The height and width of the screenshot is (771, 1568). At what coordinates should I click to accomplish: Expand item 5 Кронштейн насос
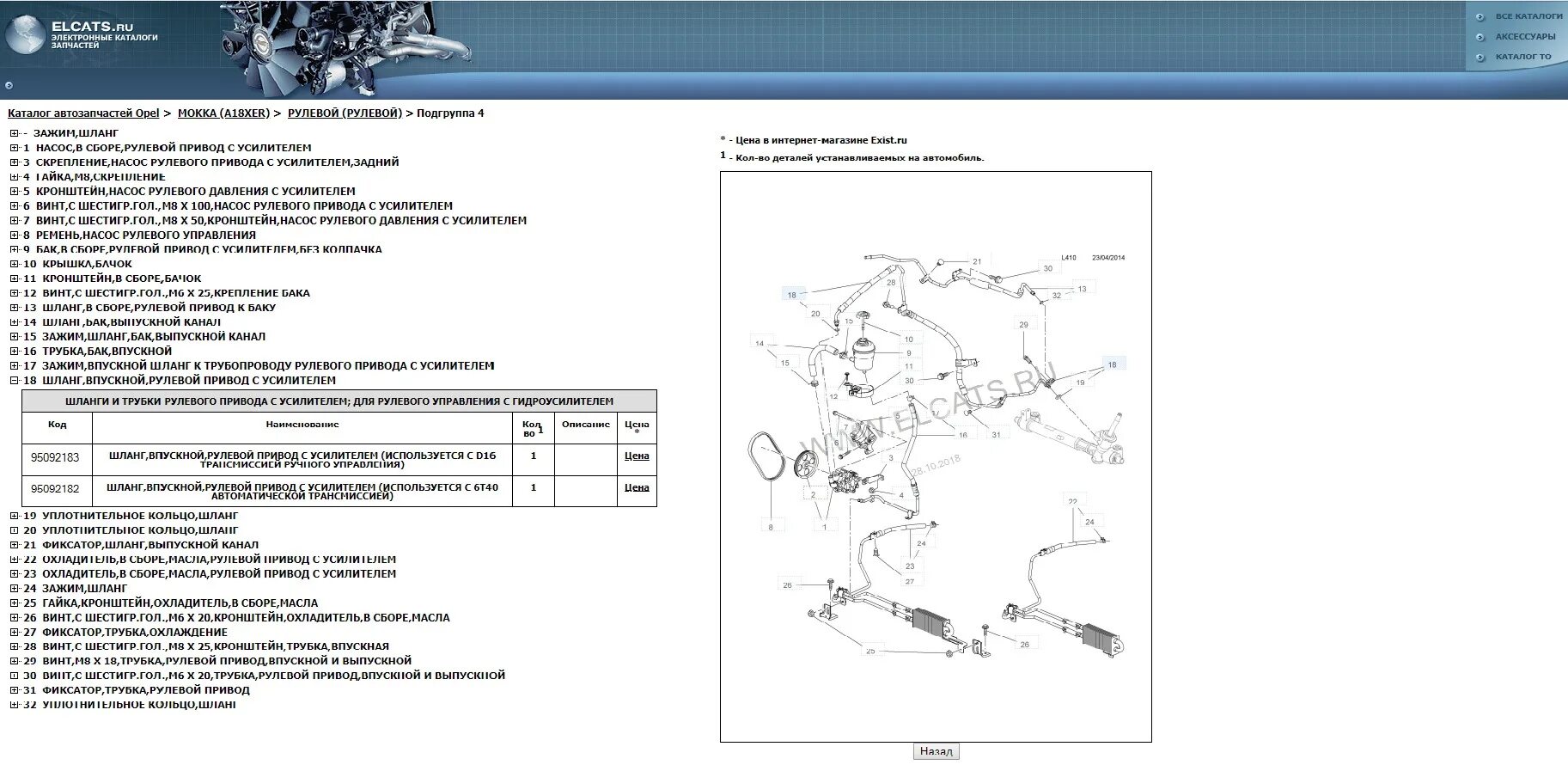coord(14,192)
